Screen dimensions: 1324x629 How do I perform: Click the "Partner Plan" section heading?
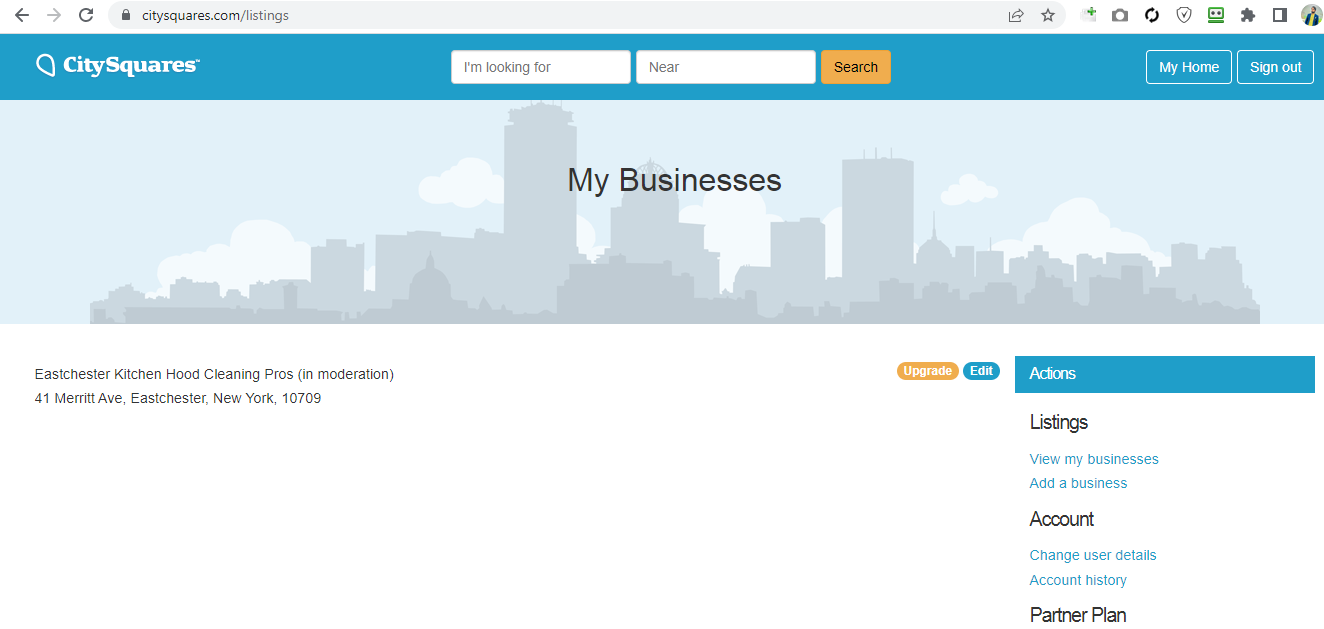[1078, 615]
